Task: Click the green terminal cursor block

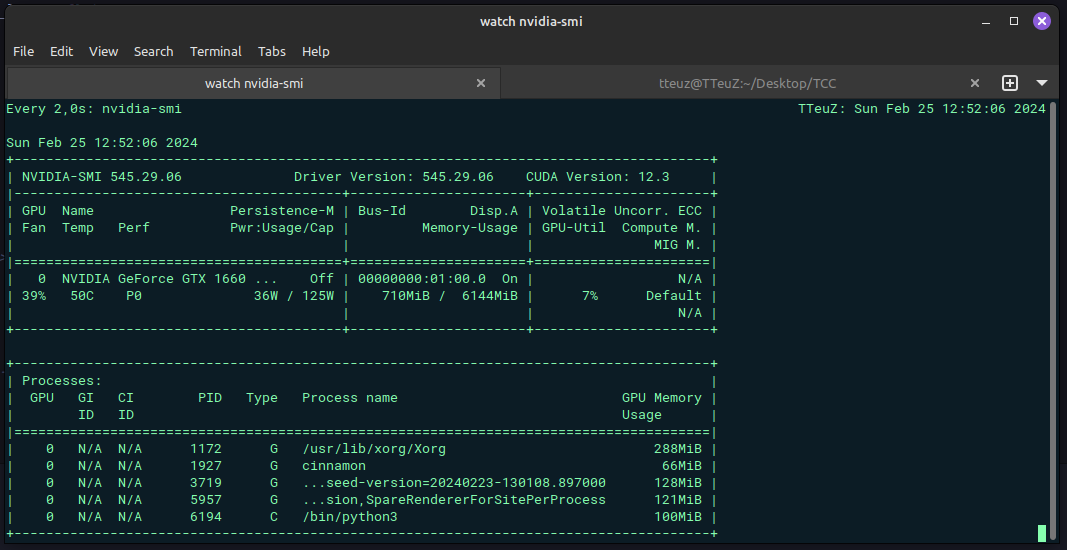Action: pos(1042,533)
